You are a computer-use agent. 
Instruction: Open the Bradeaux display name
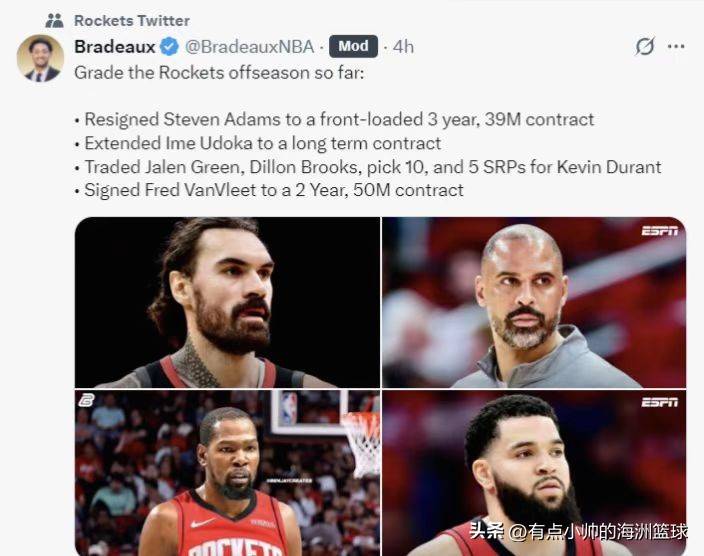[x=114, y=47]
